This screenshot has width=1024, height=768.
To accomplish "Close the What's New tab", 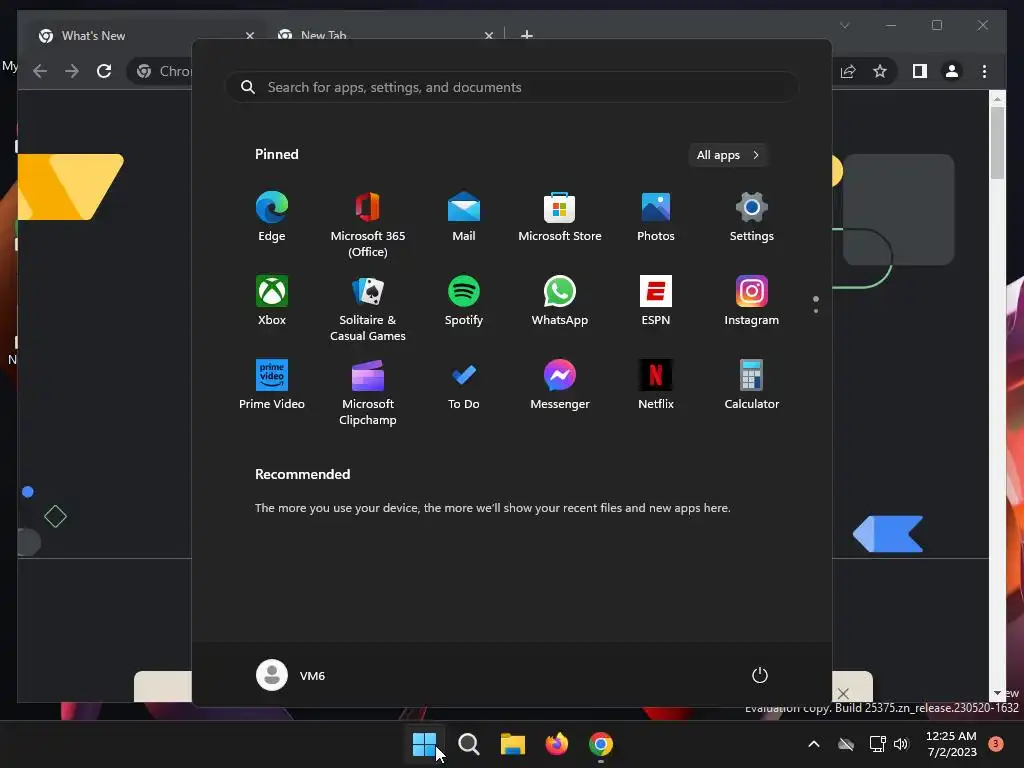I will click(249, 36).
